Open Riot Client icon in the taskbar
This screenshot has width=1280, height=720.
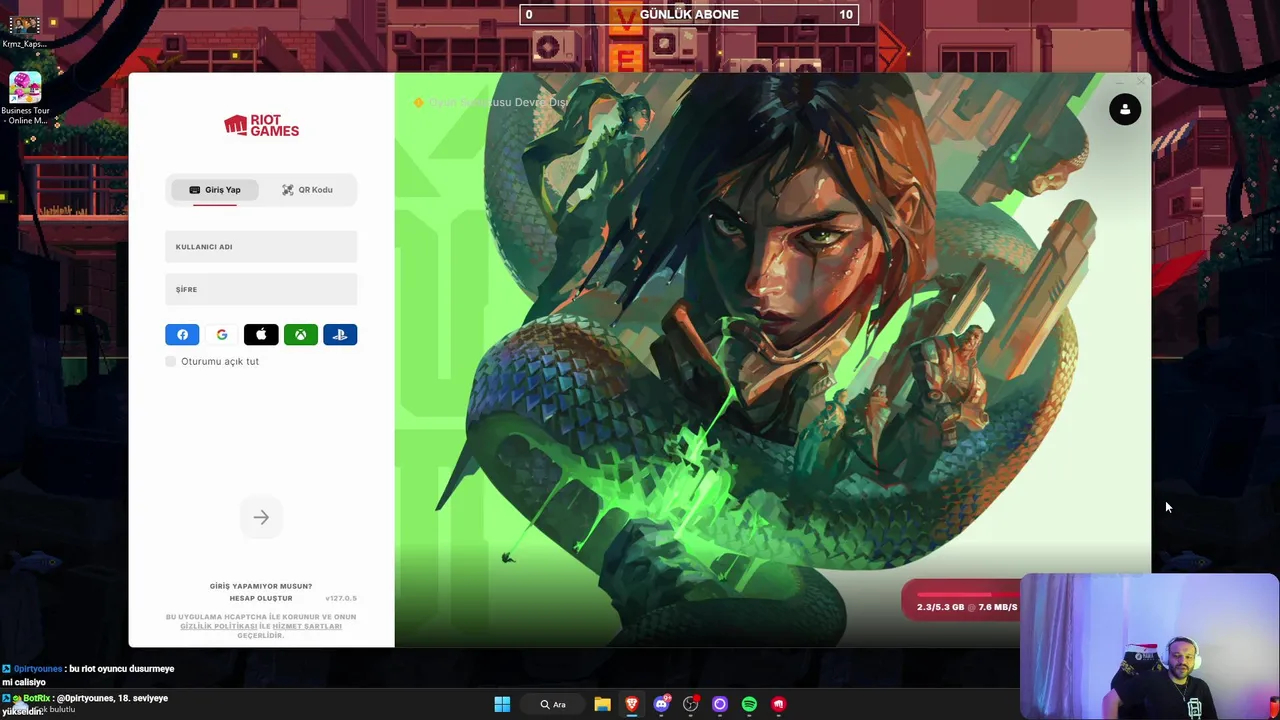pos(779,704)
